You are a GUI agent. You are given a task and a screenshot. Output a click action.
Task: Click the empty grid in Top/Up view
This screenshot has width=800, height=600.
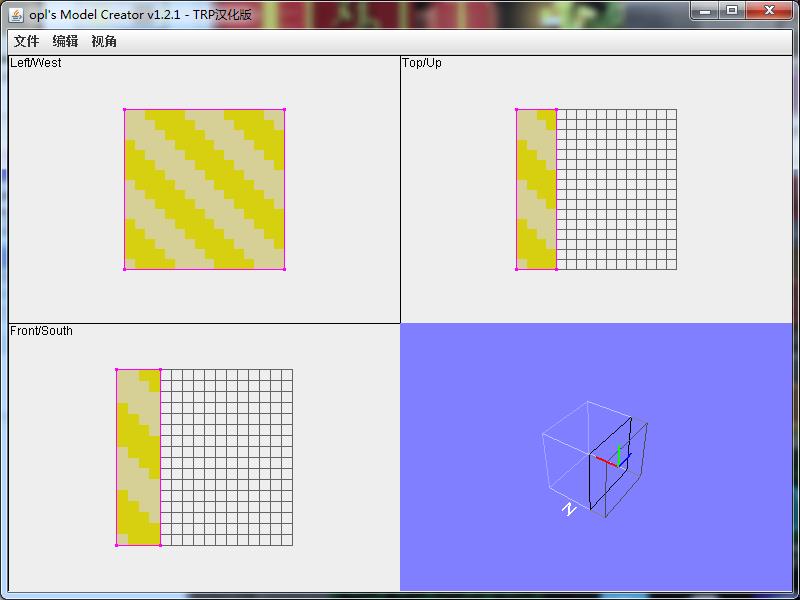[x=616, y=189]
